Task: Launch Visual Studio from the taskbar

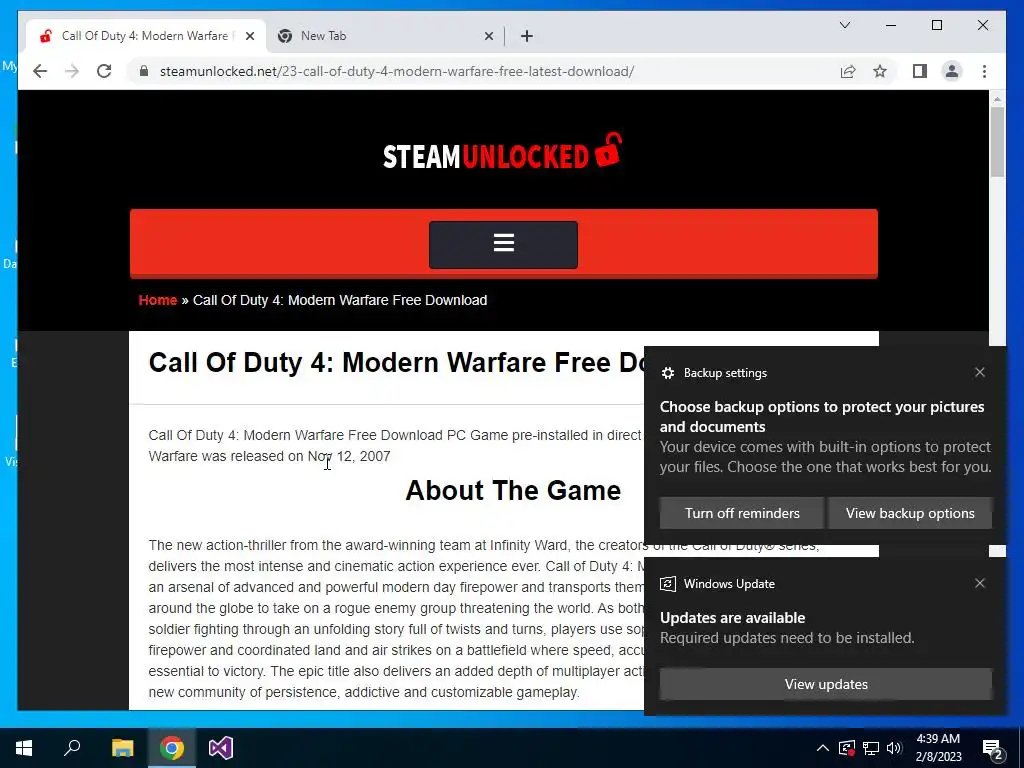Action: pos(221,748)
